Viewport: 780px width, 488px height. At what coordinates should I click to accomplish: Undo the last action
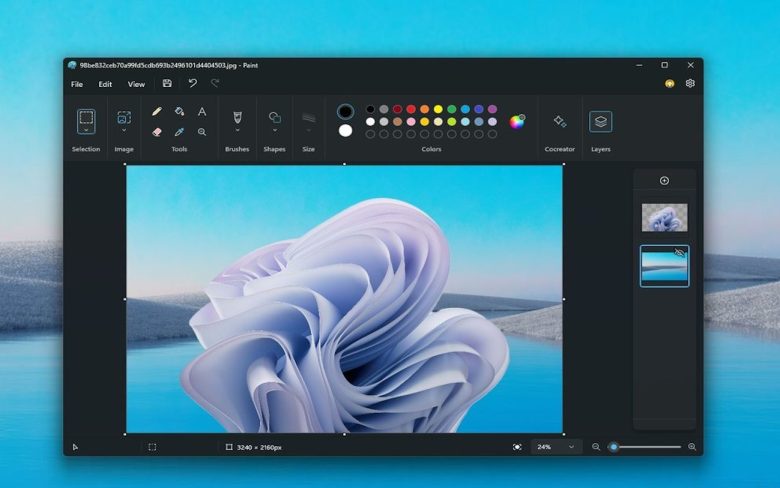[x=192, y=84]
